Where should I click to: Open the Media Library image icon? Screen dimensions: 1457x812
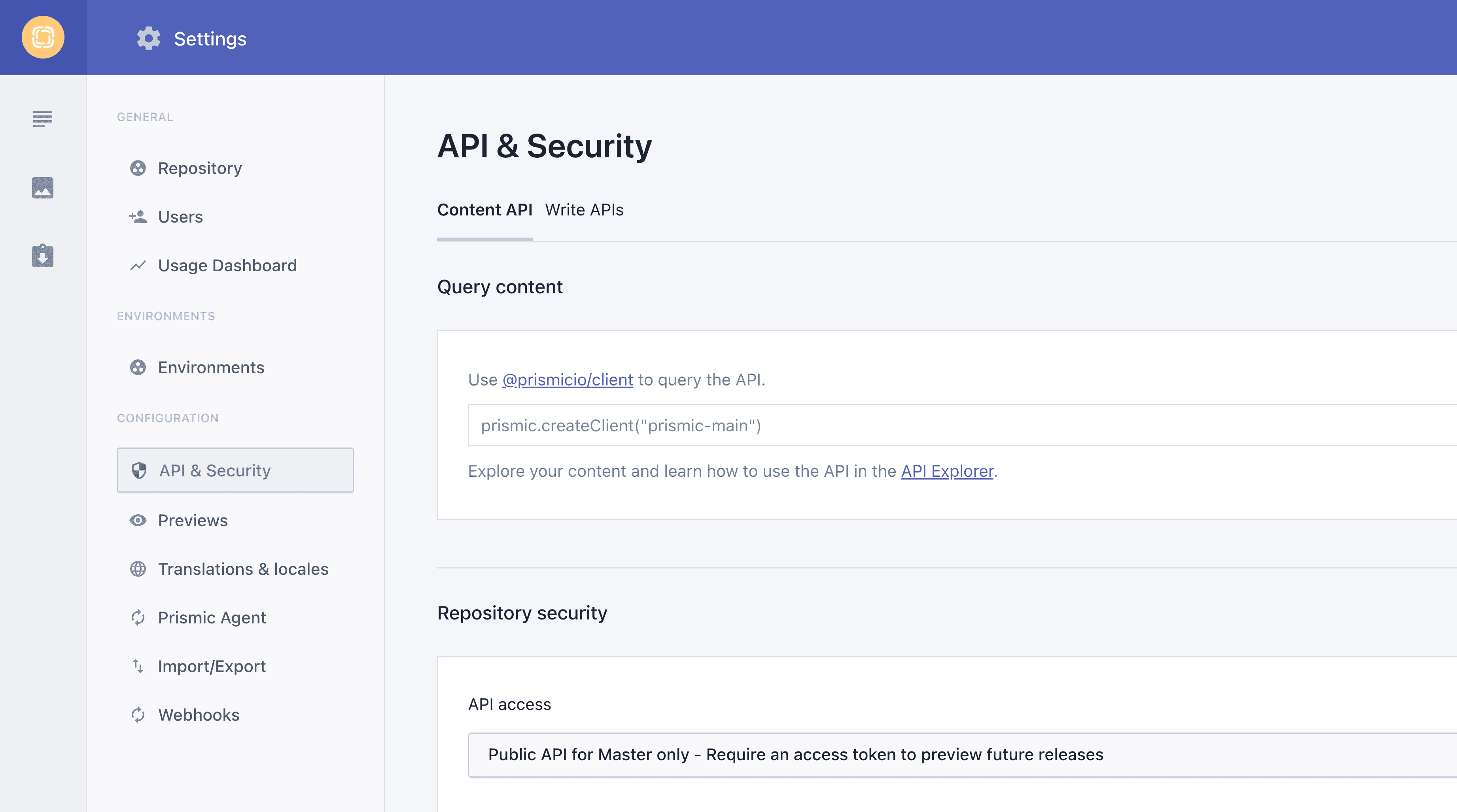pos(42,188)
